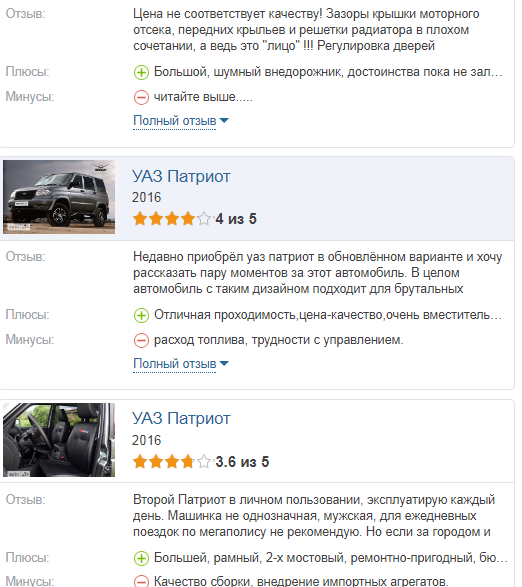522x587 pixels.
Task: Click the red minus icon beside 'читайте выше'
Action: point(141,97)
